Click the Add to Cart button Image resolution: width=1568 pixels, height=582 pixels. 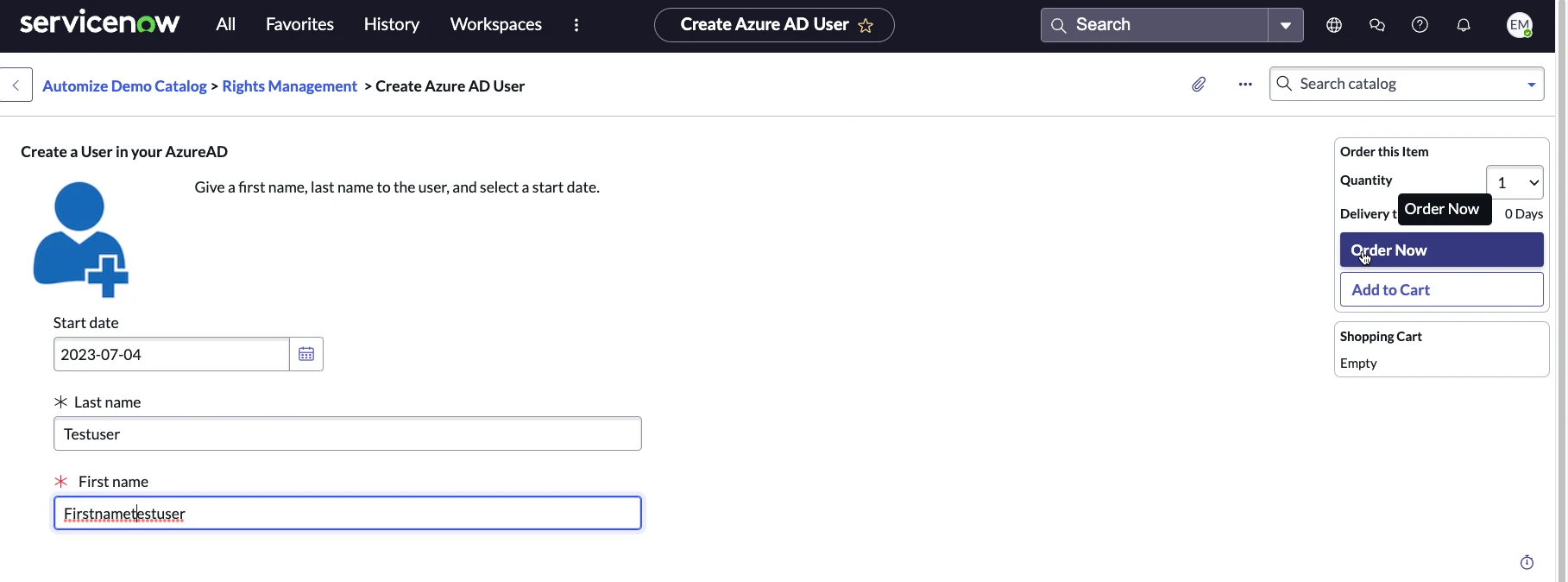[x=1442, y=290]
